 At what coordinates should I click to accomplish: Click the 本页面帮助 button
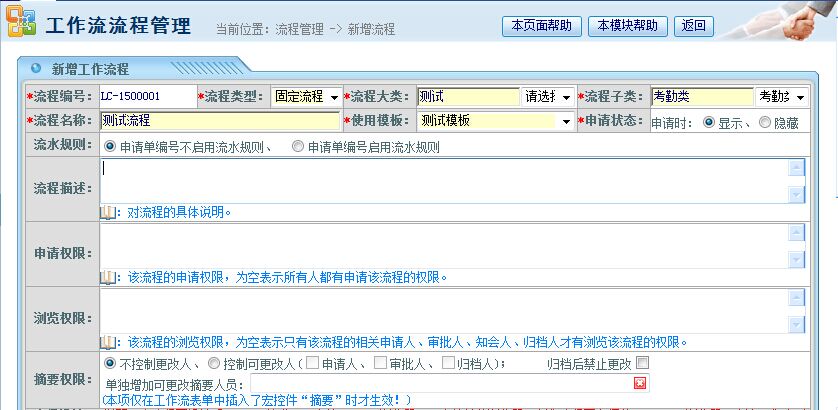pyautogui.click(x=541, y=25)
